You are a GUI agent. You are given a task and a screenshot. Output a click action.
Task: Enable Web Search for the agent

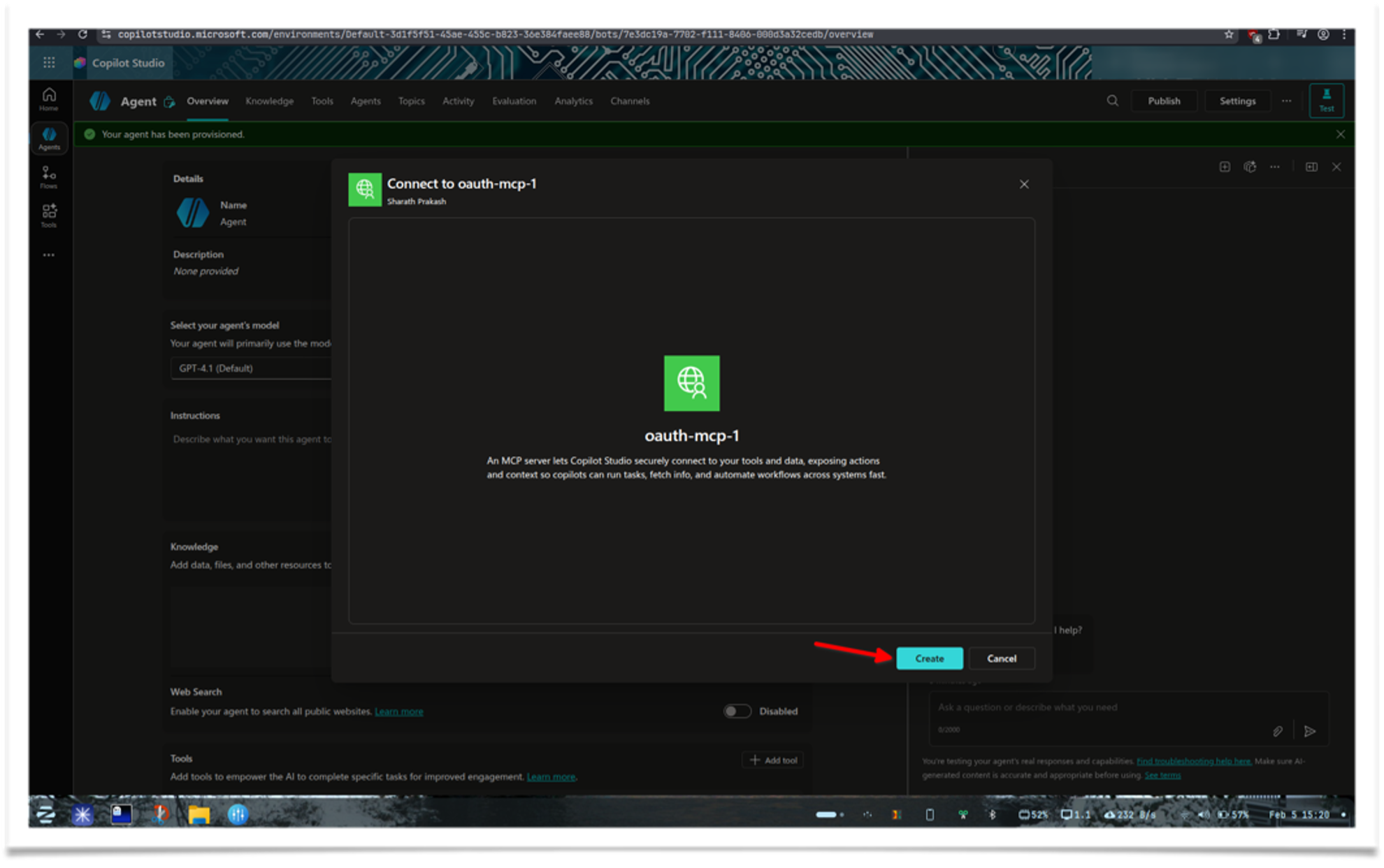pos(737,711)
